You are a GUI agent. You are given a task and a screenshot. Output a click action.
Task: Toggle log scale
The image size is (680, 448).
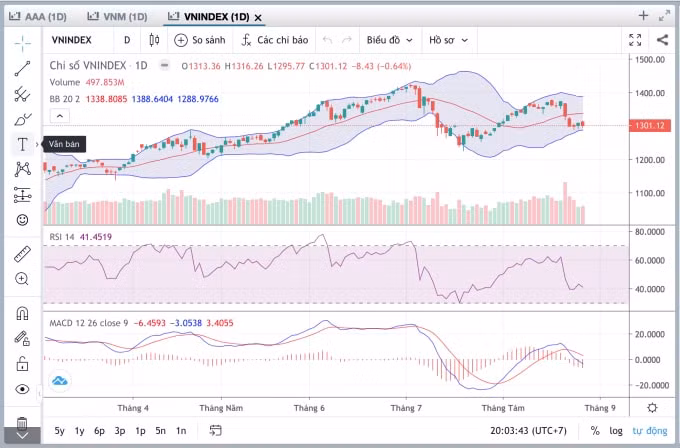click(x=616, y=431)
